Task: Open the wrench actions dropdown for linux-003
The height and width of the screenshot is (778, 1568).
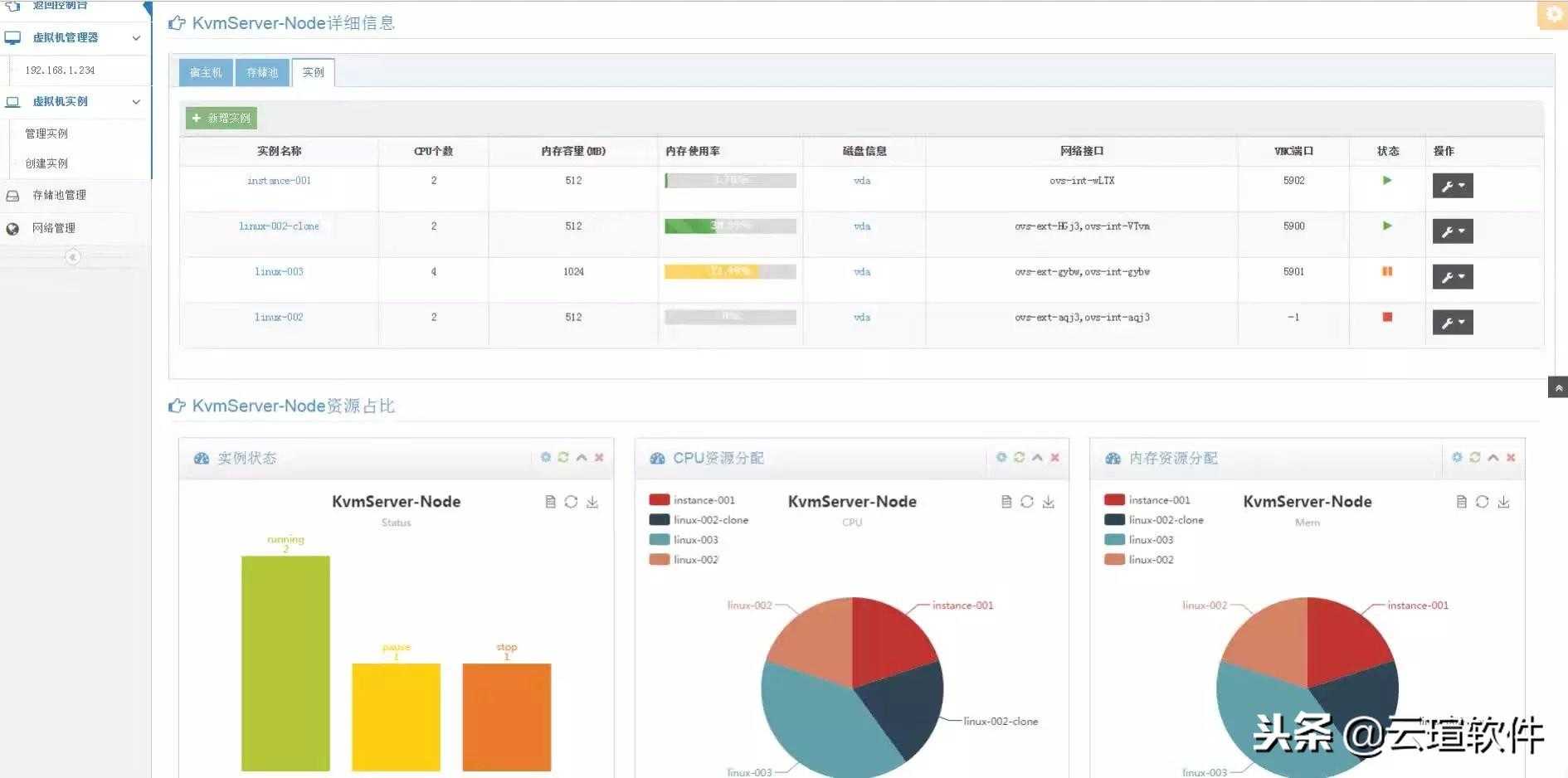Action: click(x=1453, y=277)
